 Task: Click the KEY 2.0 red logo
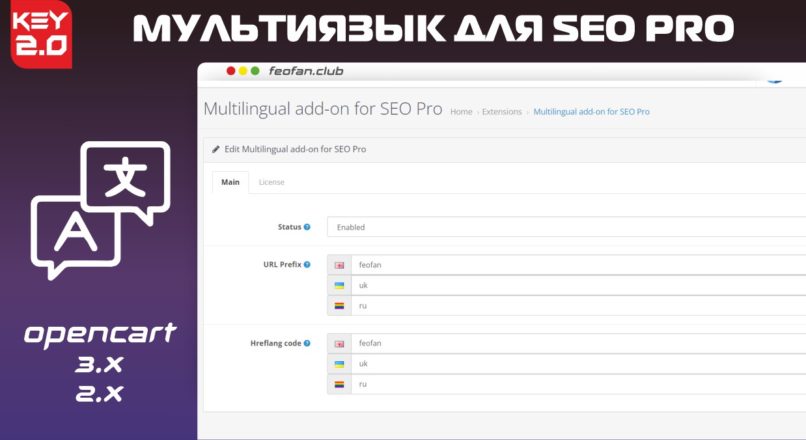(x=41, y=34)
